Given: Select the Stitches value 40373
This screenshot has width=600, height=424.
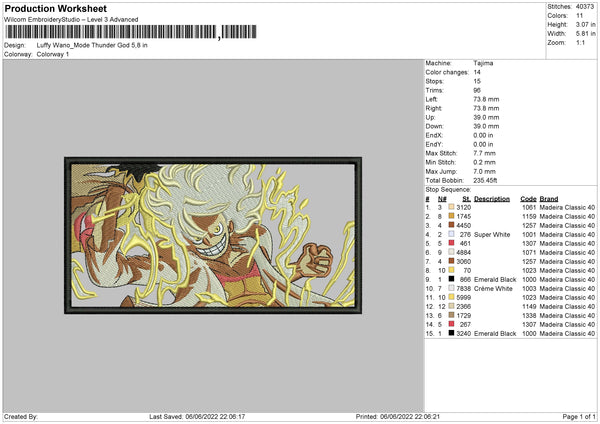Looking at the screenshot, I should [x=585, y=7].
